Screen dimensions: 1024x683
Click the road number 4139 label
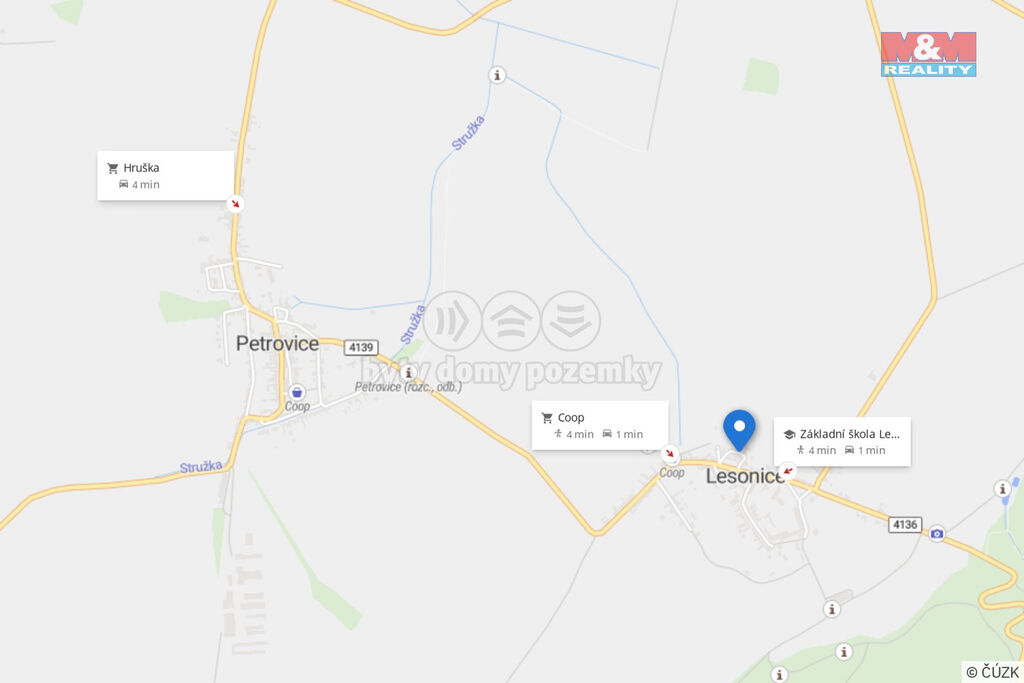point(361,347)
